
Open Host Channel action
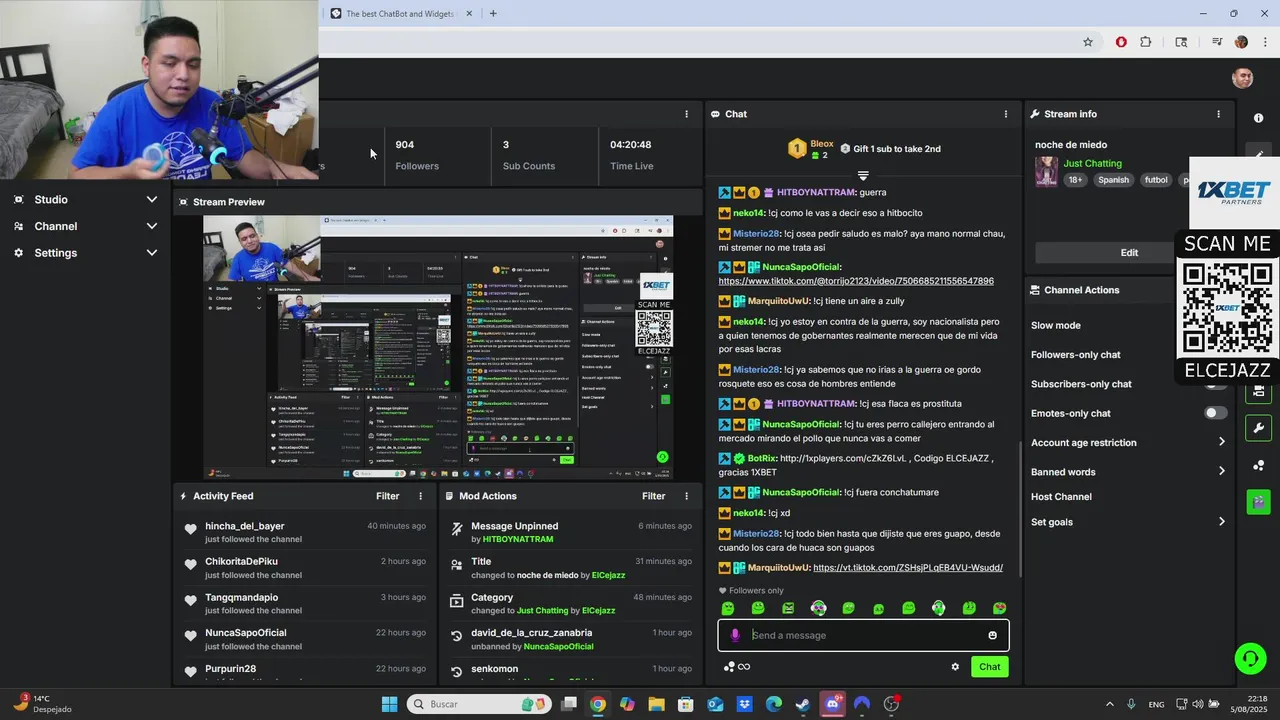tap(1061, 497)
